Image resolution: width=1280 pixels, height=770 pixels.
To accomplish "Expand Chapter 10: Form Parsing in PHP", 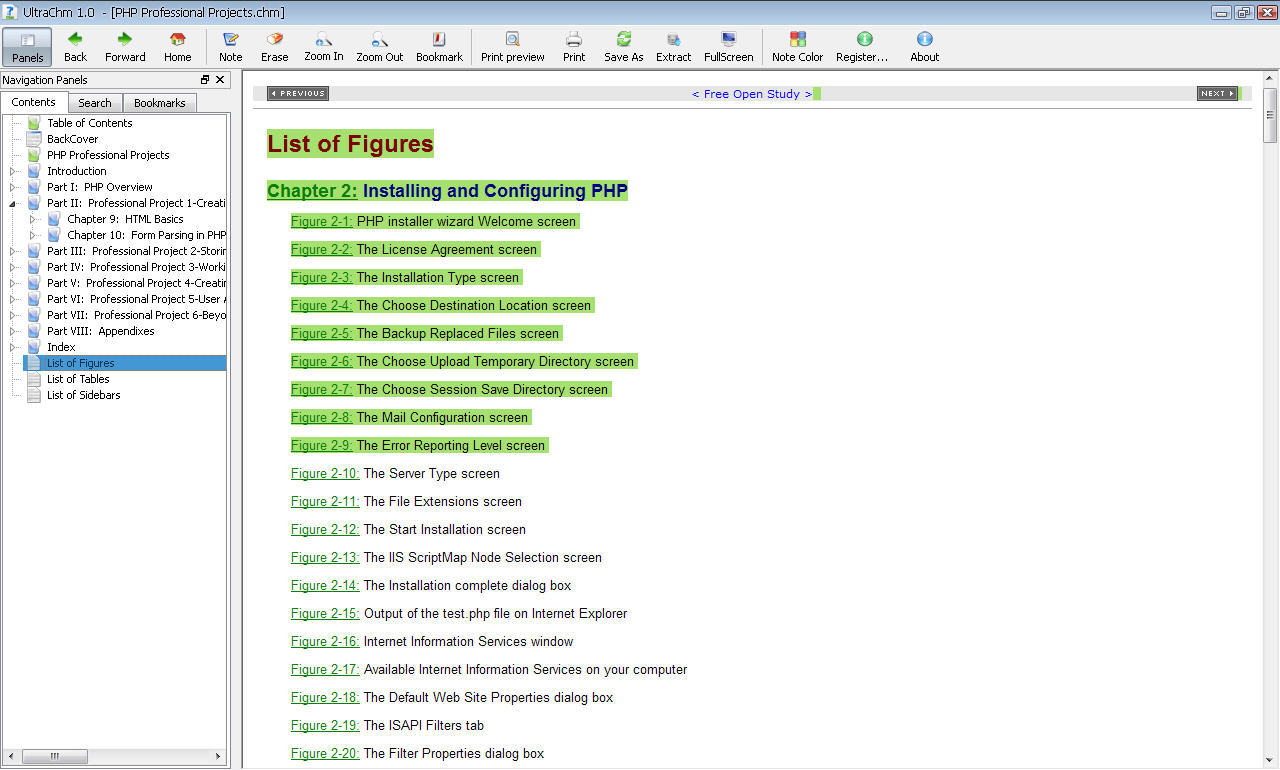I will click(33, 235).
